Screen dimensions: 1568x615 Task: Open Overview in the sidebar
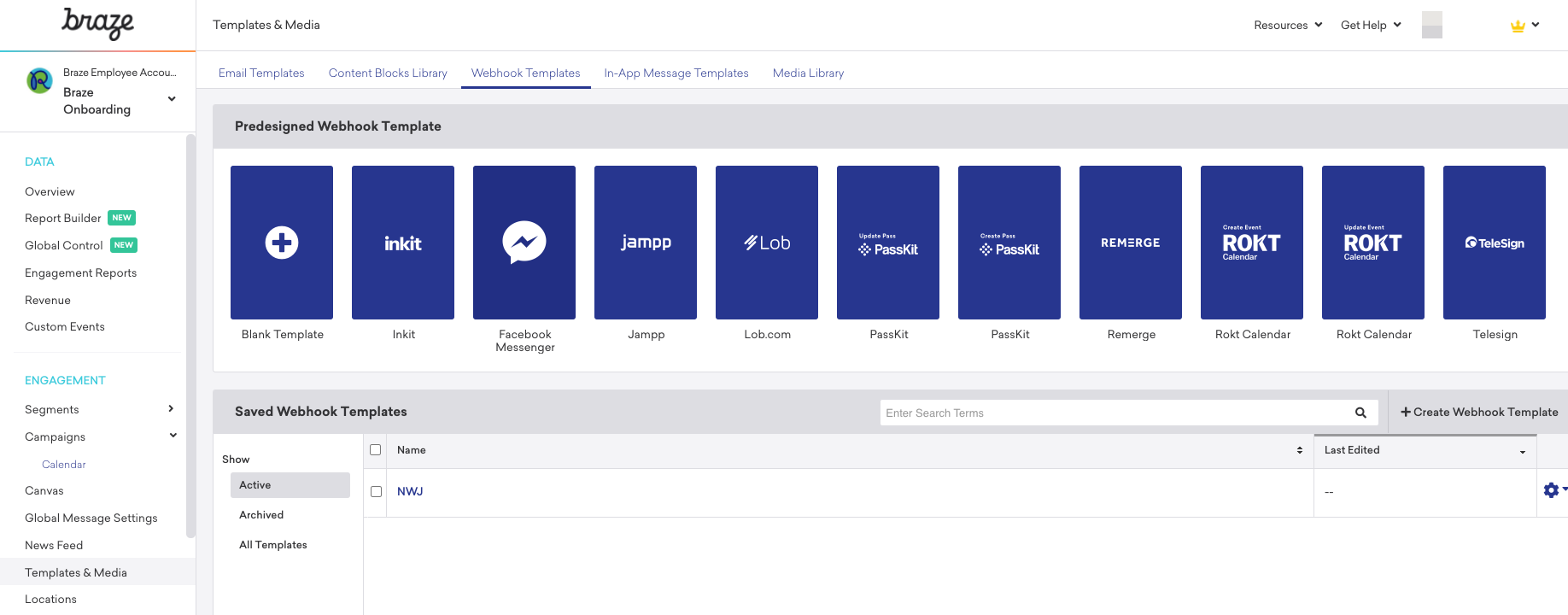pyautogui.click(x=50, y=191)
